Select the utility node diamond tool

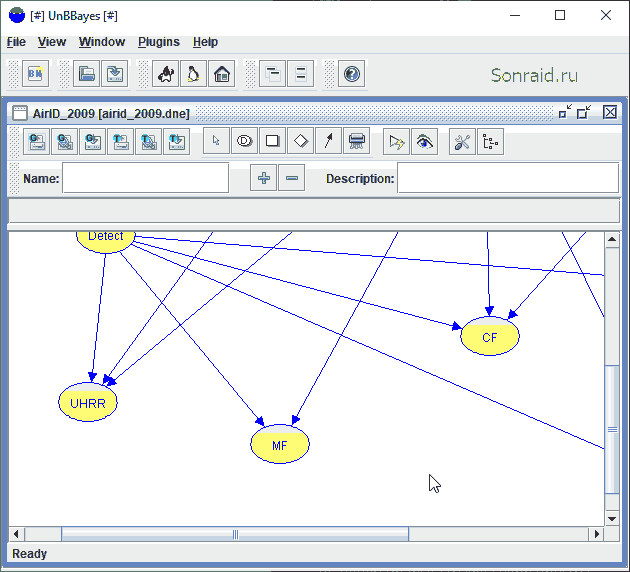(x=301, y=141)
